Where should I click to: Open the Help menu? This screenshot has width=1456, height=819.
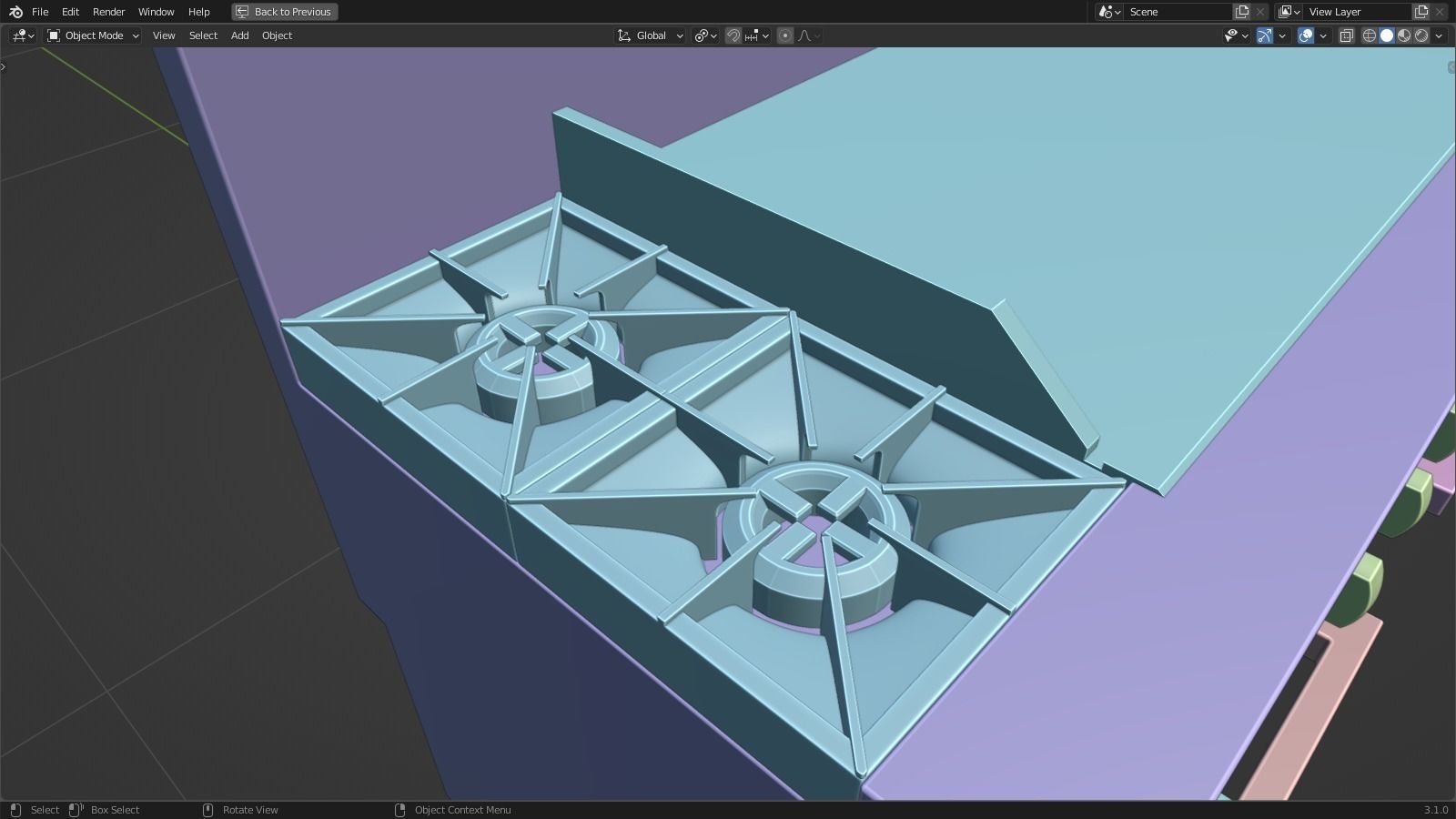[x=198, y=12]
